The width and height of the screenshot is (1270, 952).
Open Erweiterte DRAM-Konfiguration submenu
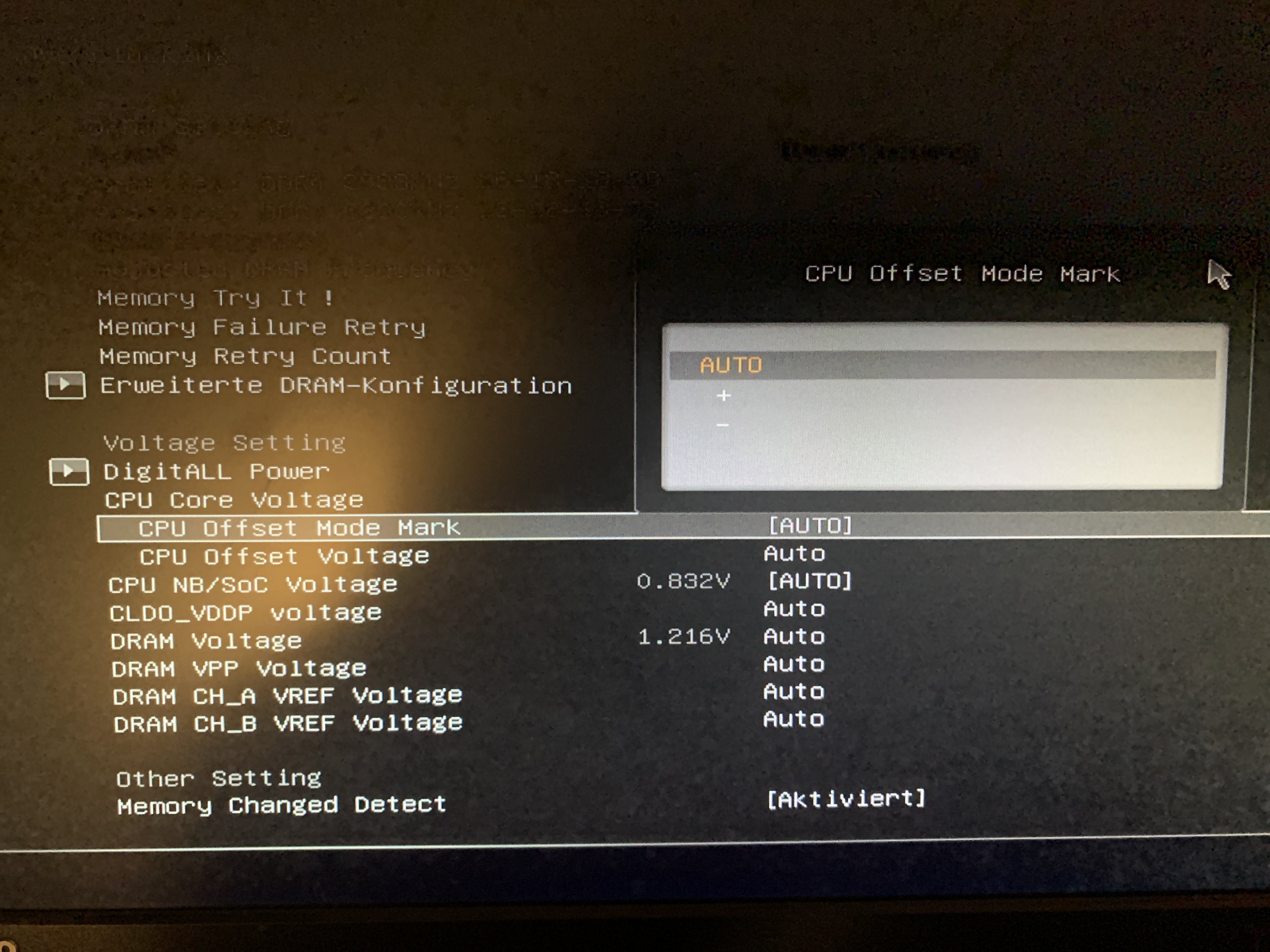336,386
